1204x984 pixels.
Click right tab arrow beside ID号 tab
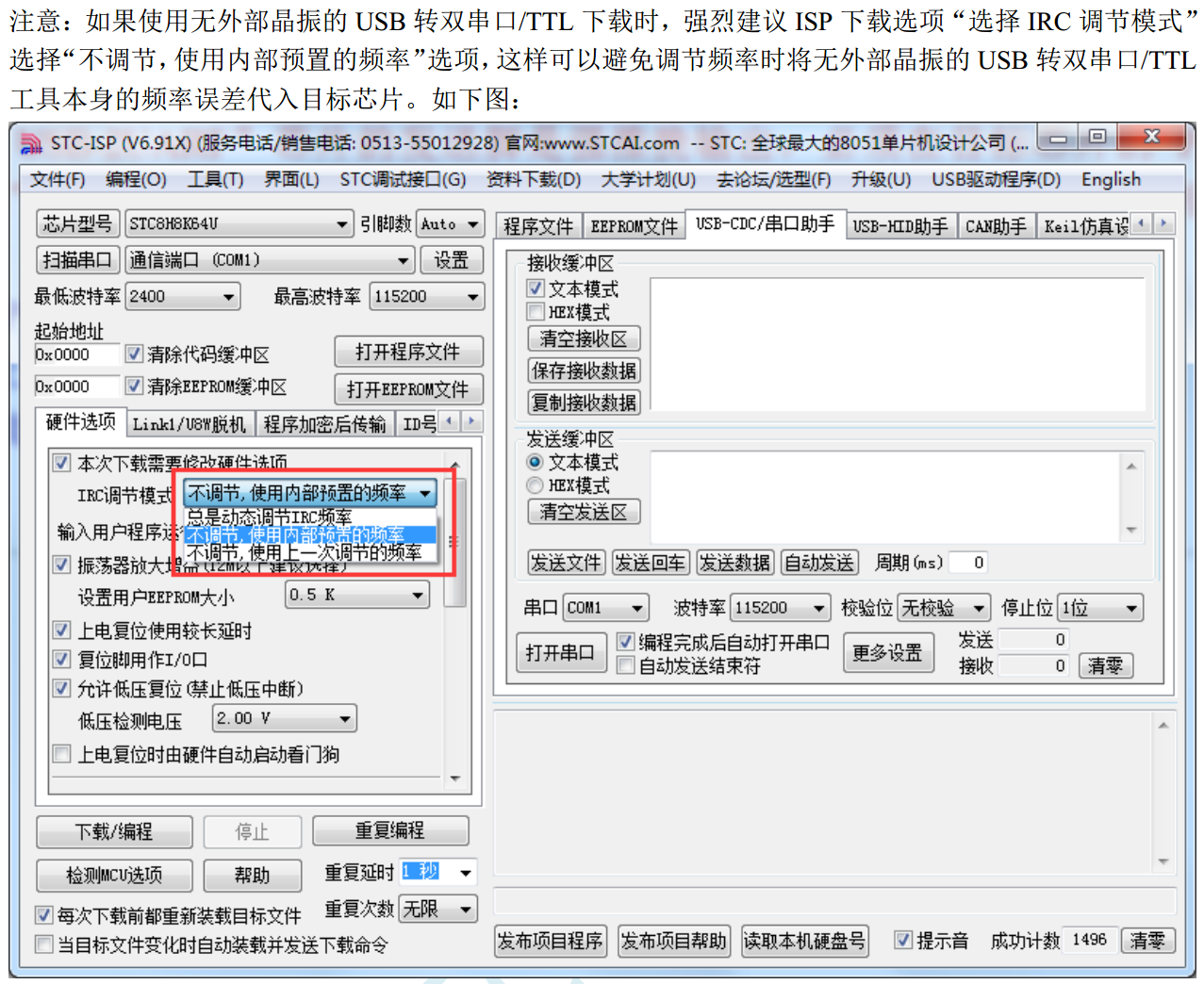tap(472, 421)
